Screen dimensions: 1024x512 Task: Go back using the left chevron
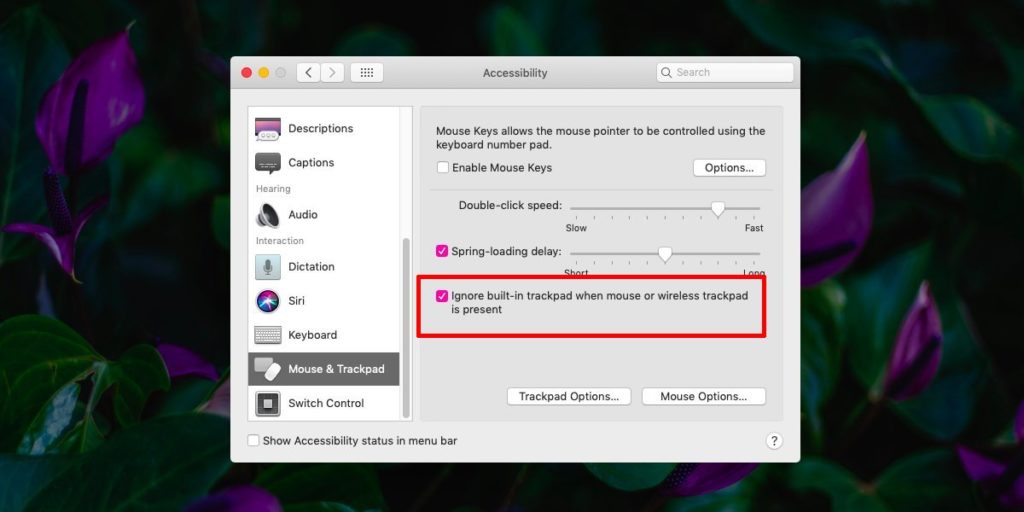pos(308,73)
